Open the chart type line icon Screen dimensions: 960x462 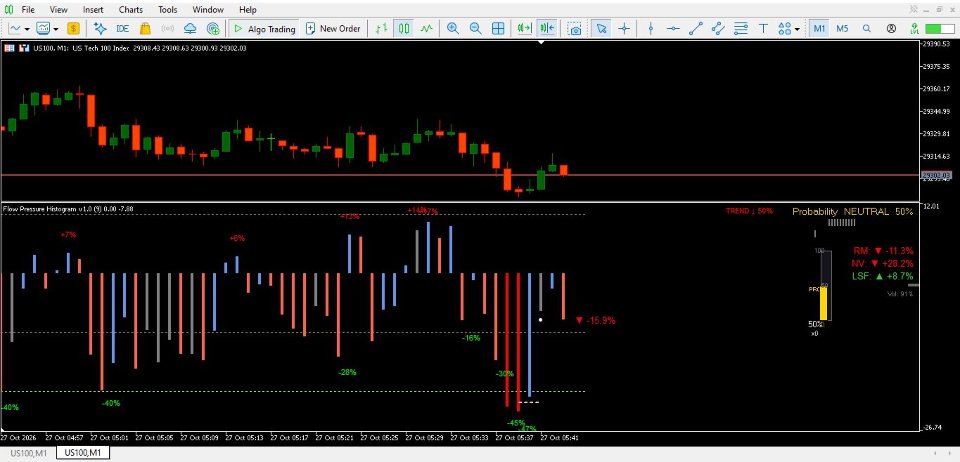[x=14, y=28]
